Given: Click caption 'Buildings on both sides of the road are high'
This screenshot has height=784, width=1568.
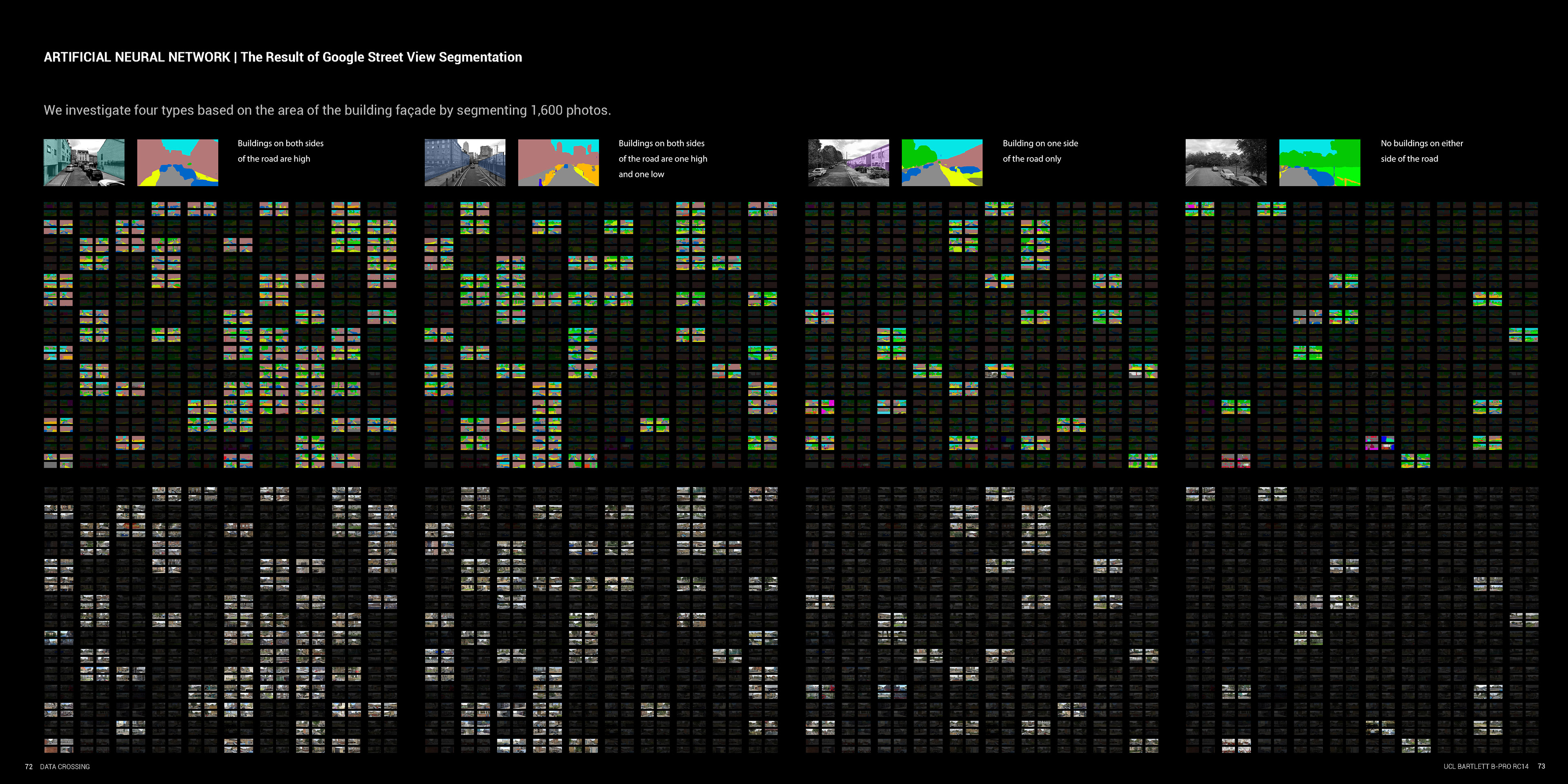Looking at the screenshot, I should (281, 151).
